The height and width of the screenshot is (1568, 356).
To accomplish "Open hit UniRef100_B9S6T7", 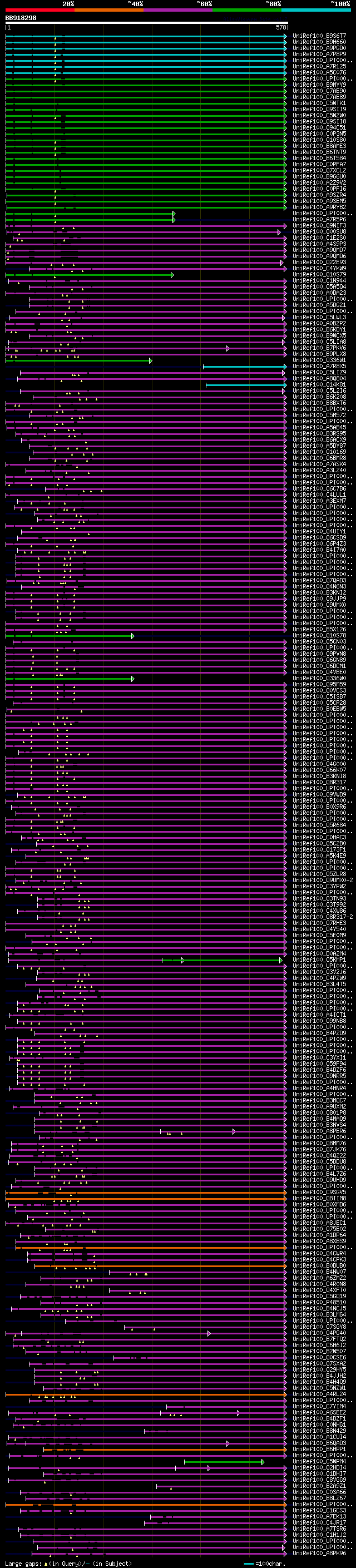I will click(319, 36).
